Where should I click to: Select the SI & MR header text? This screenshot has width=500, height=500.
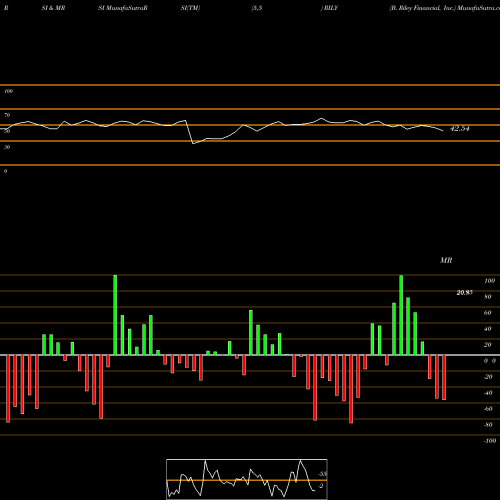point(53,8)
